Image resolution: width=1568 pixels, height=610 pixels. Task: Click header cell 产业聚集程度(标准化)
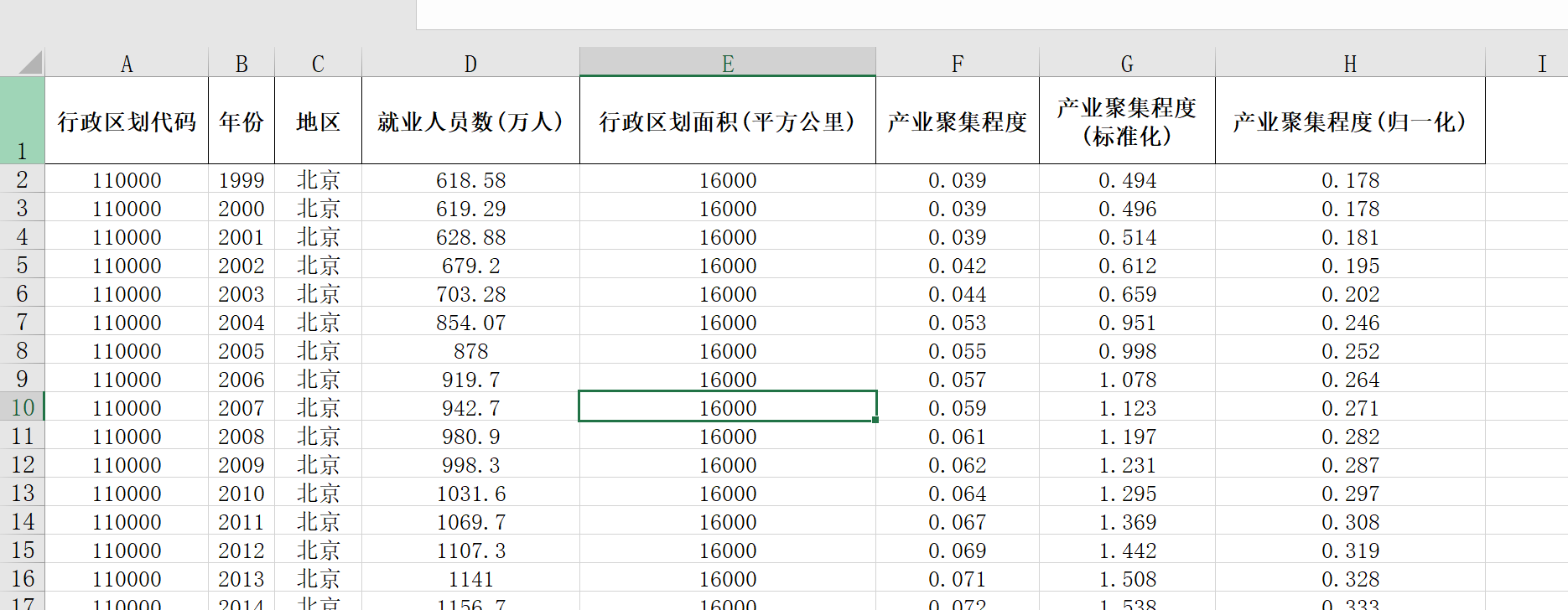coord(1127,121)
